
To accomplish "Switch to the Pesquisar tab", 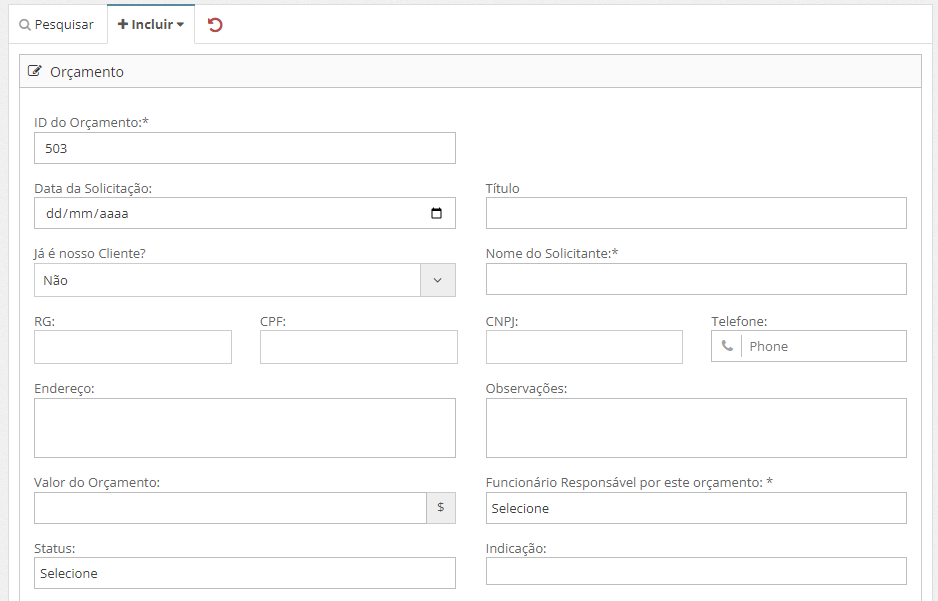I will coord(57,25).
